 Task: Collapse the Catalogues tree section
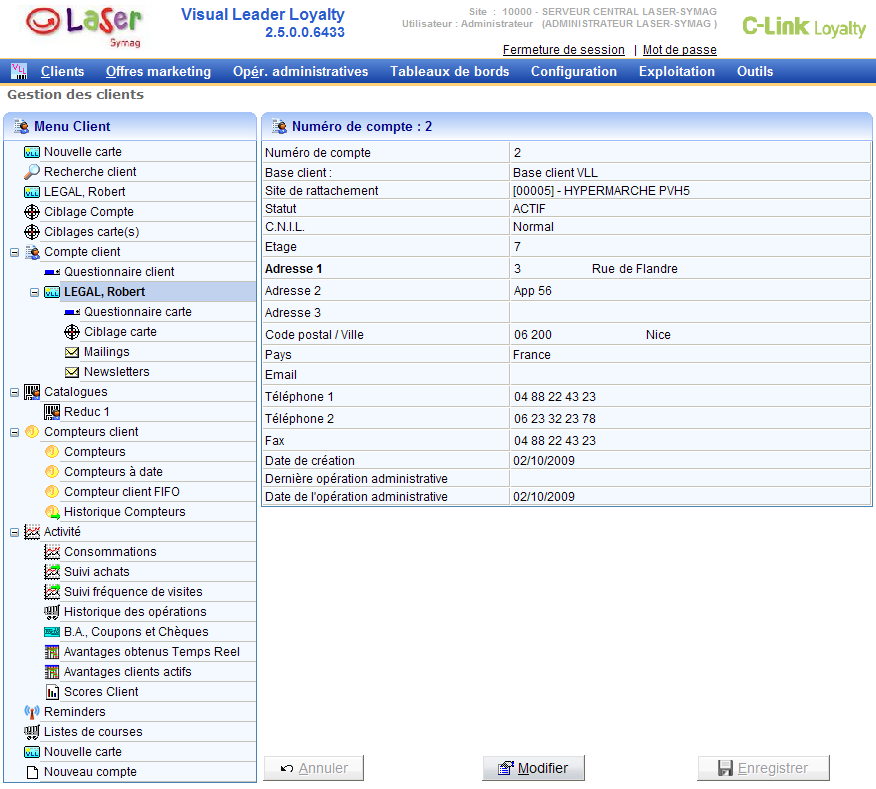(x=14, y=392)
